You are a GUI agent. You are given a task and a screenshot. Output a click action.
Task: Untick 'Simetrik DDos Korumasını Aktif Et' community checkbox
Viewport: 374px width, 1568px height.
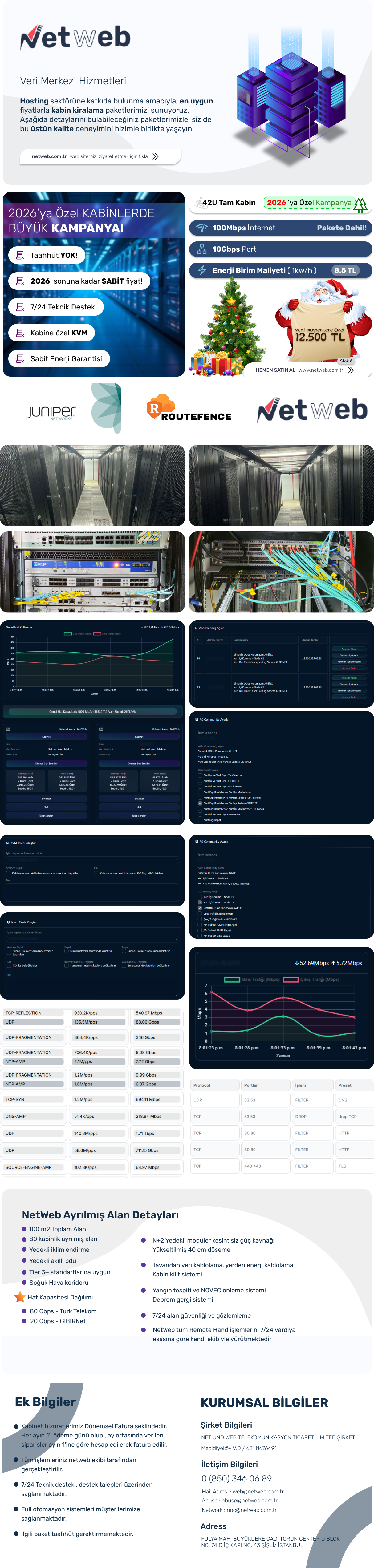(x=200, y=908)
